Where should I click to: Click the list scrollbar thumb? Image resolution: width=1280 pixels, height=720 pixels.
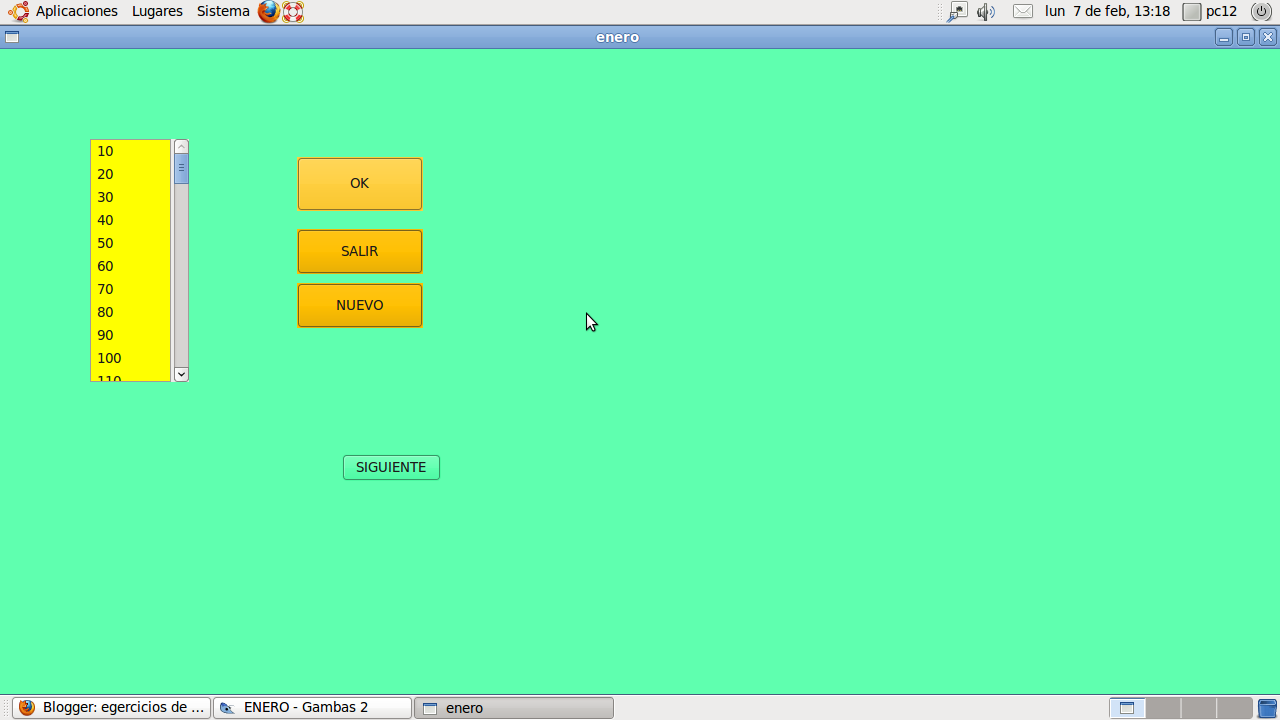(181, 169)
